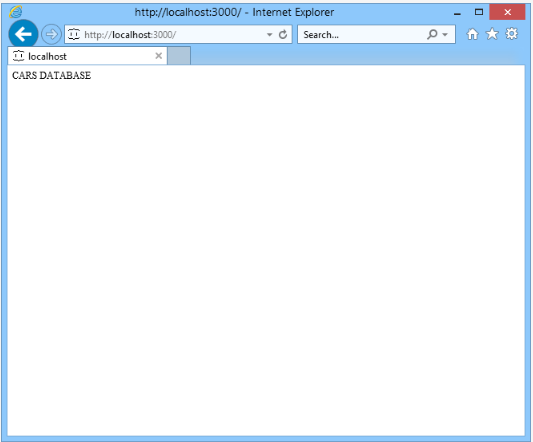This screenshot has width=533, height=442.
Task: Expand the search provider dropdown arrow
Action: click(x=445, y=34)
